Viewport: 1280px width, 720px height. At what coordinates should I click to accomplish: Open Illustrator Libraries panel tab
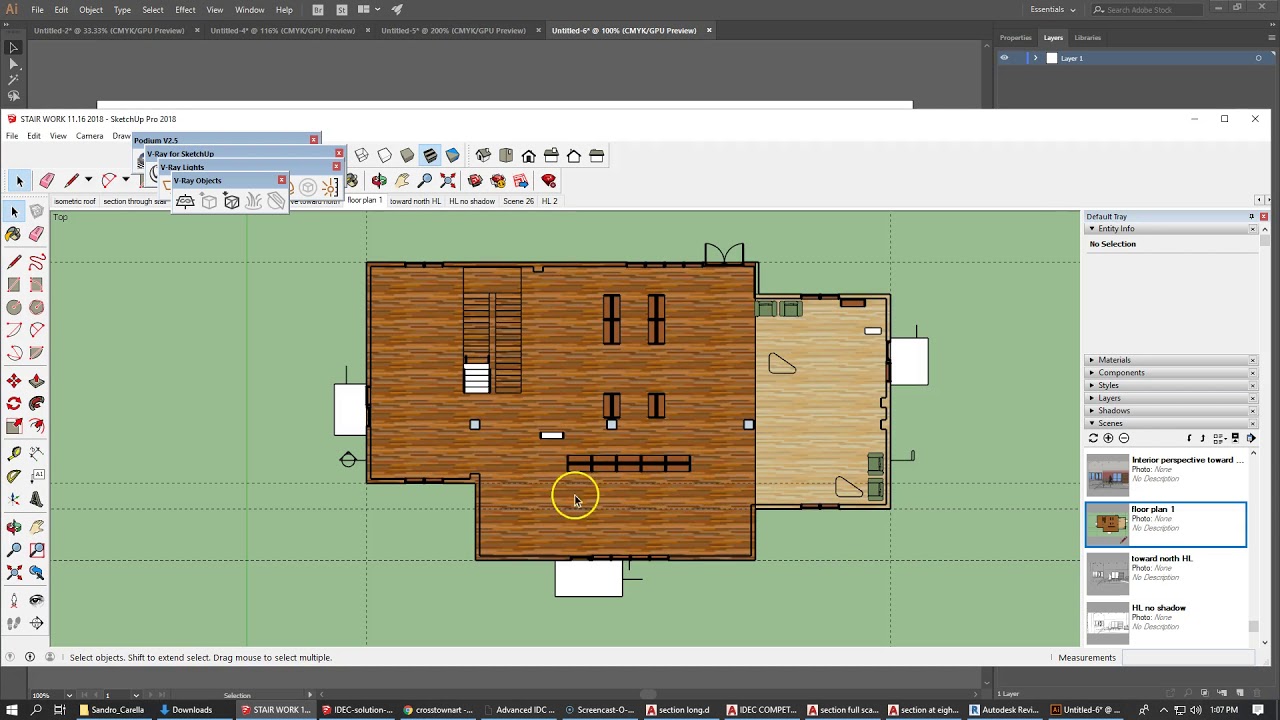pos(1087,38)
